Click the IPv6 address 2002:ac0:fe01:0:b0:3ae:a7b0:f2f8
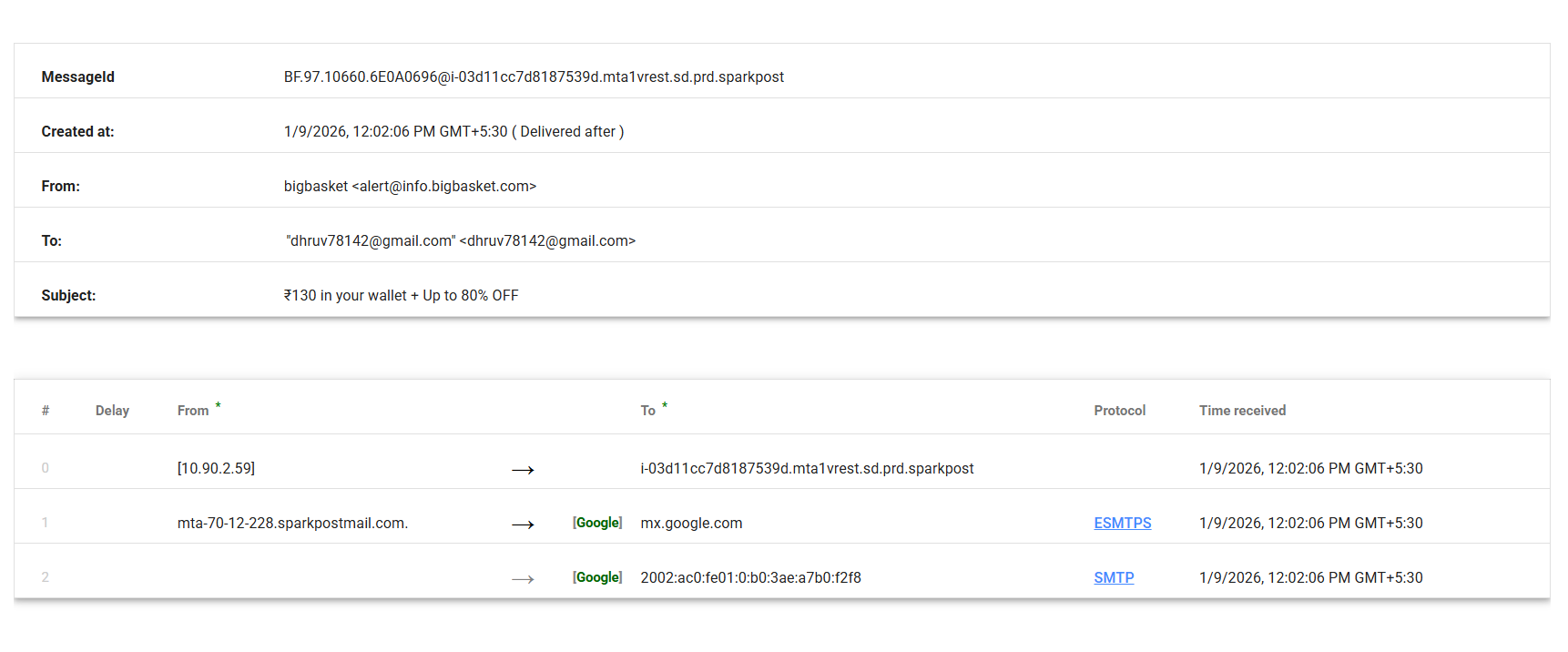Image resolution: width=1568 pixels, height=652 pixels. click(x=750, y=577)
